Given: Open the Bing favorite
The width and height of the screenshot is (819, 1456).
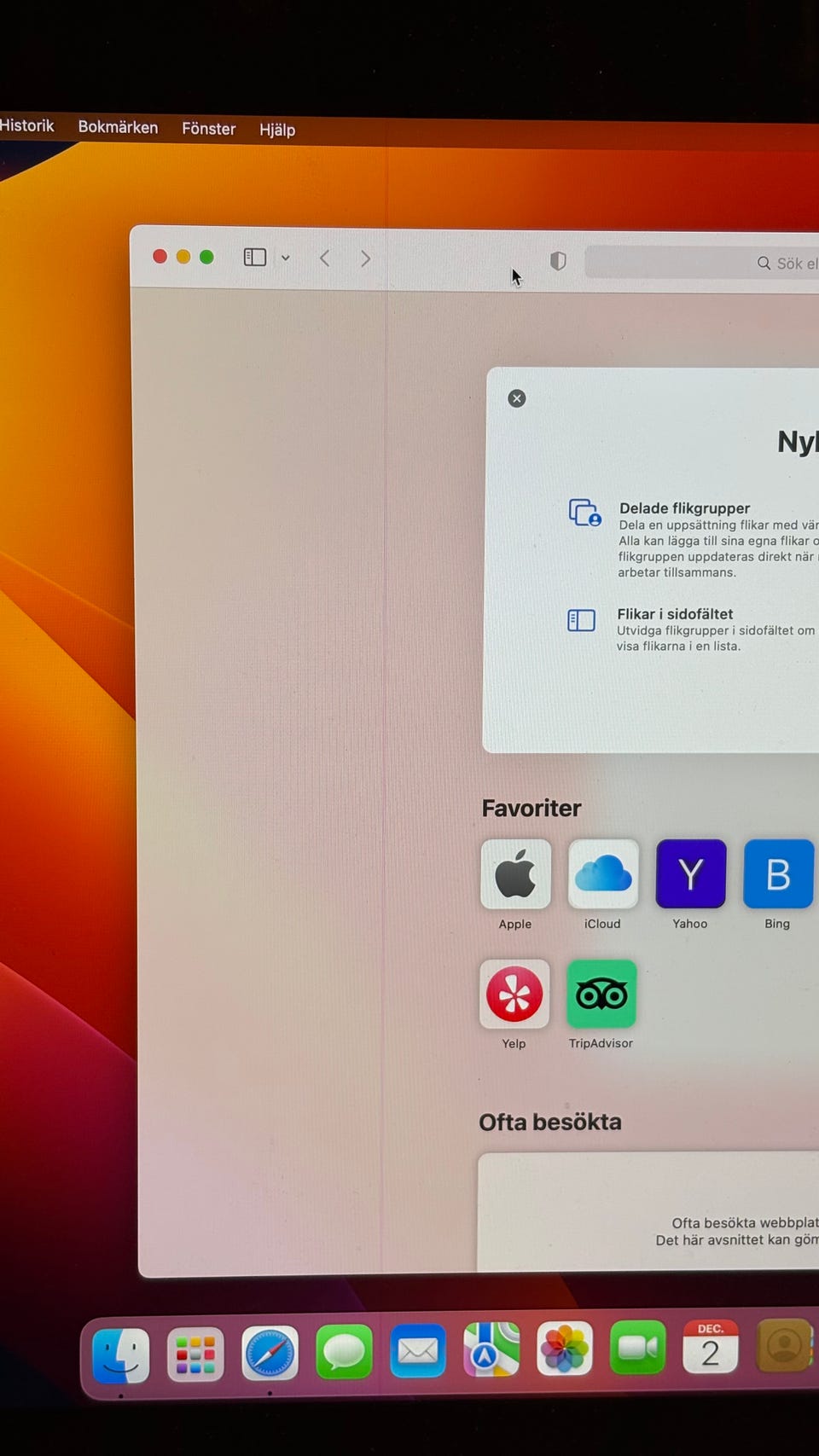Looking at the screenshot, I should pyautogui.click(x=778, y=874).
